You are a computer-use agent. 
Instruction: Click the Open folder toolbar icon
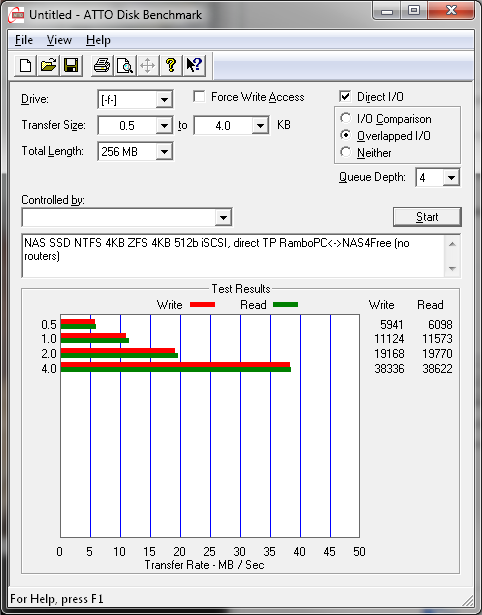click(48, 65)
